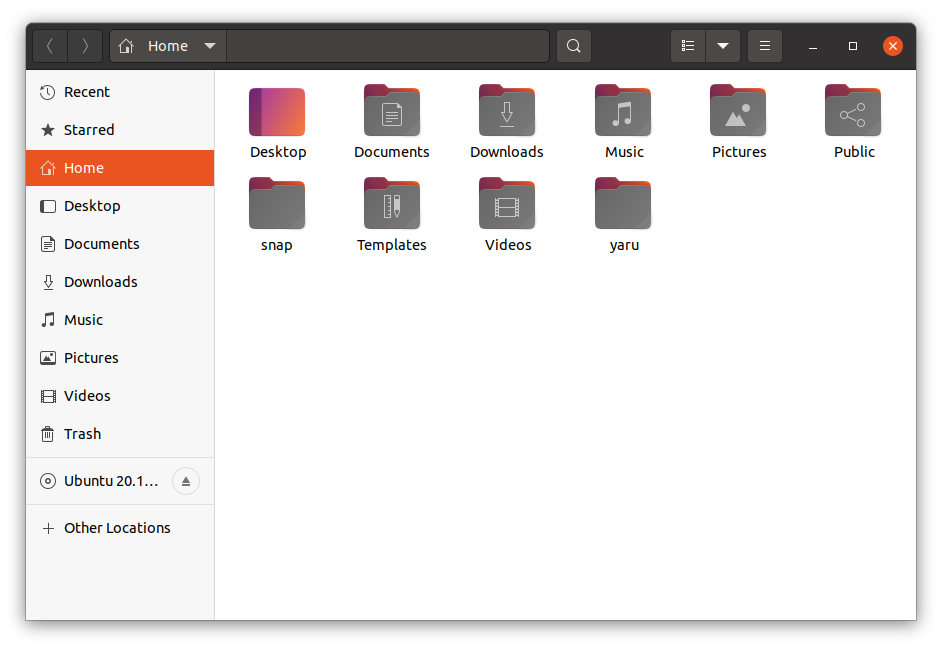Viewport: 942px width, 649px height.
Task: Open Starred in the sidebar
Action: coord(120,130)
